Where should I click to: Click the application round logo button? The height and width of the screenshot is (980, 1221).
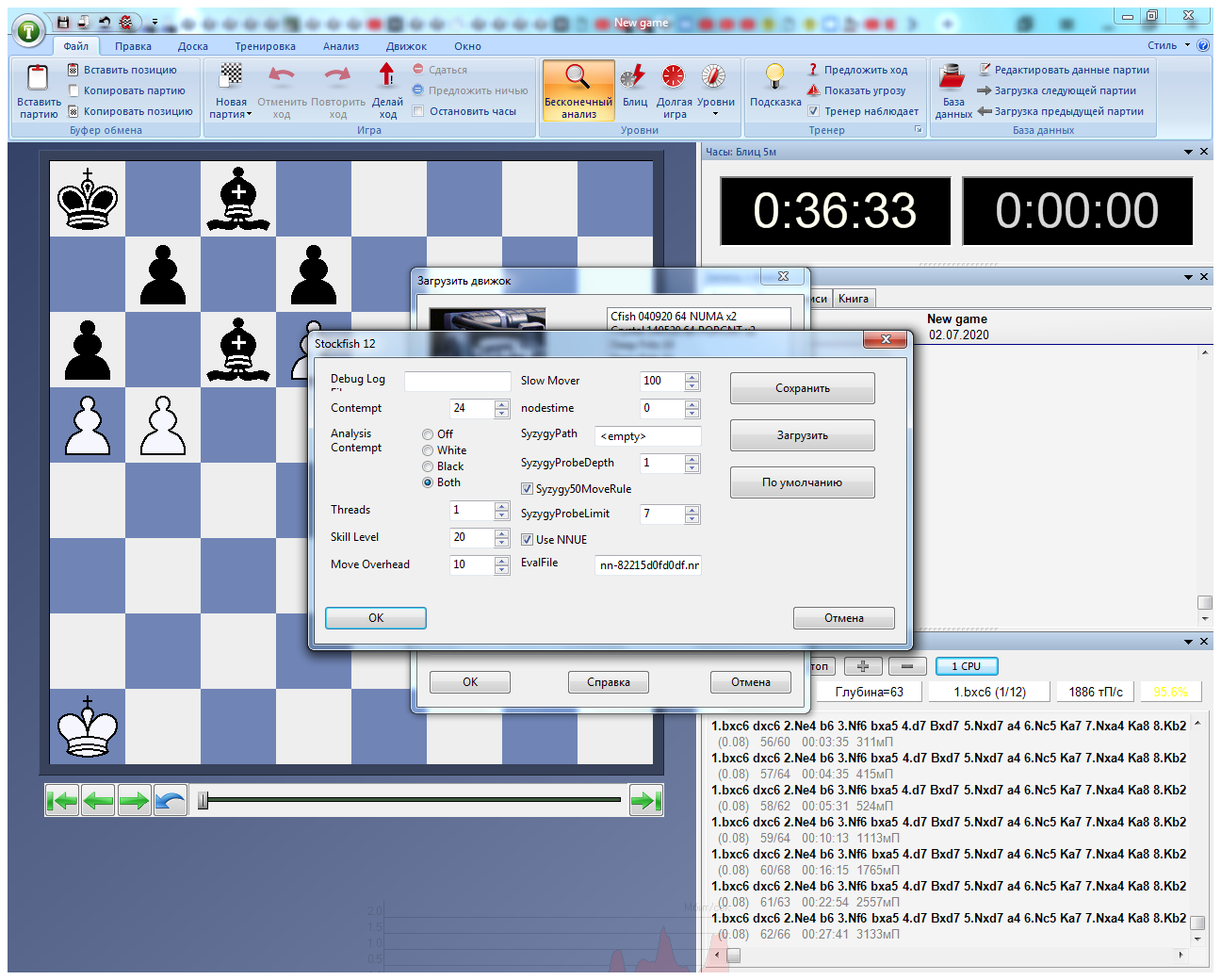[28, 31]
